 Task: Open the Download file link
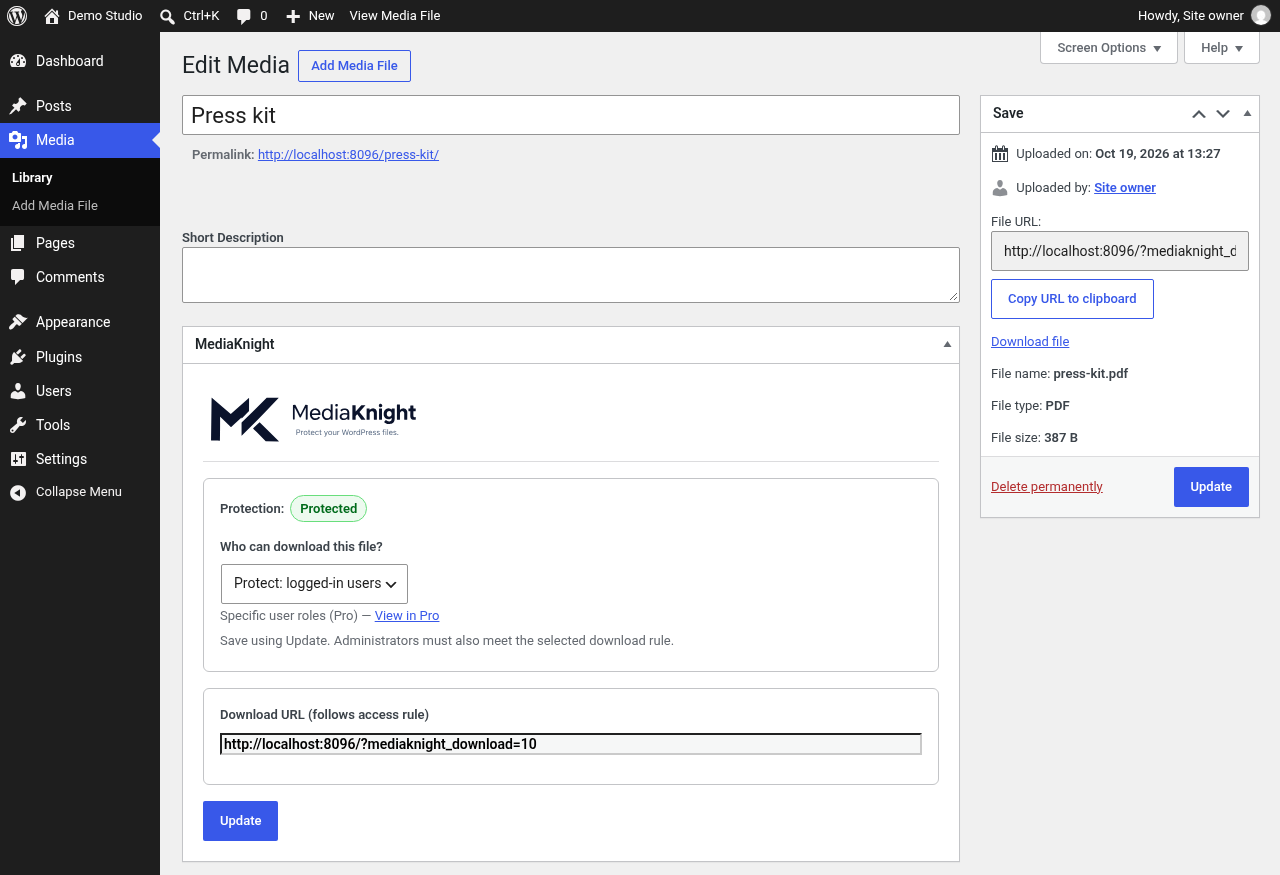(1030, 342)
